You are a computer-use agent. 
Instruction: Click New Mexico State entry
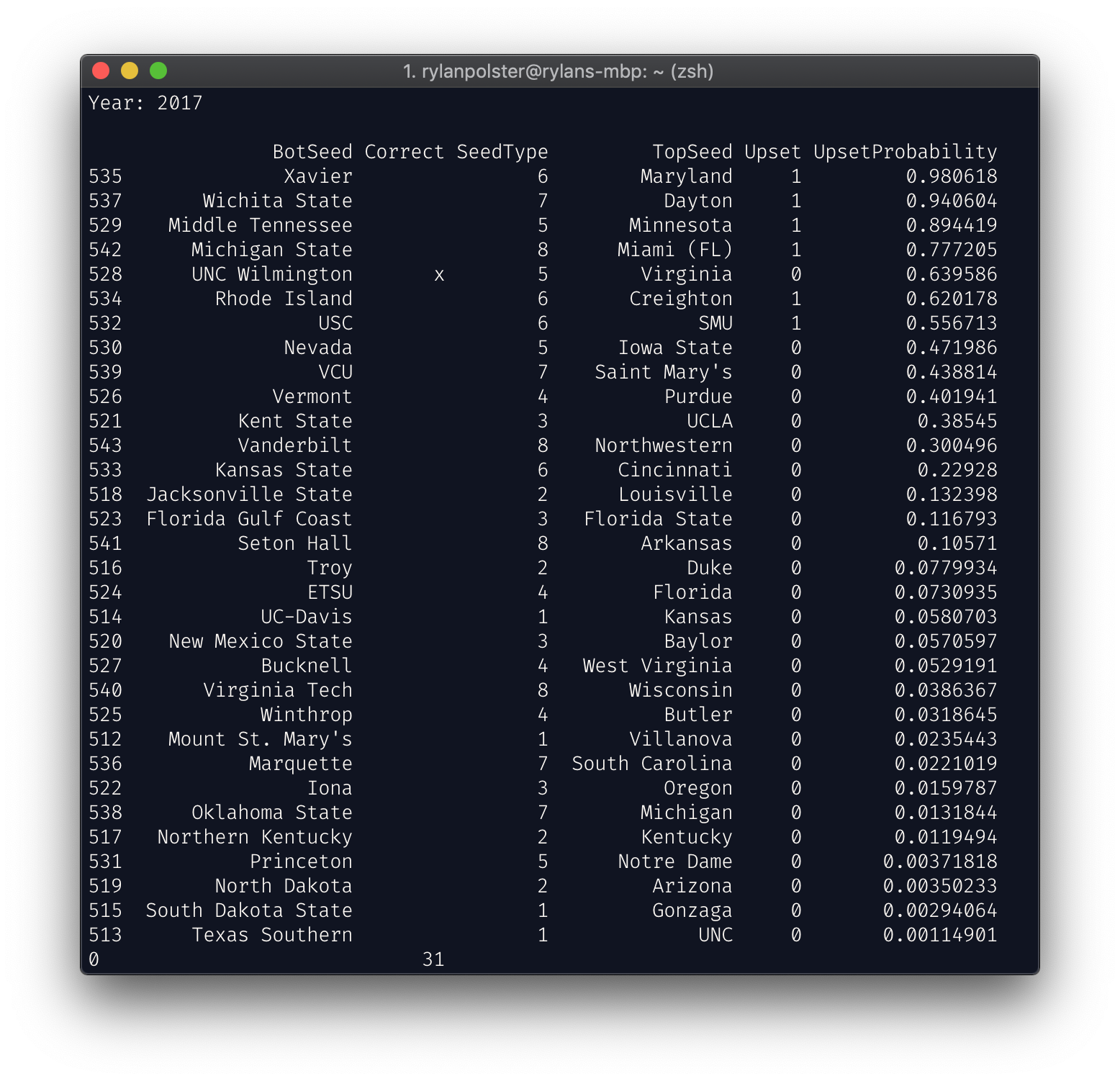tap(261, 641)
